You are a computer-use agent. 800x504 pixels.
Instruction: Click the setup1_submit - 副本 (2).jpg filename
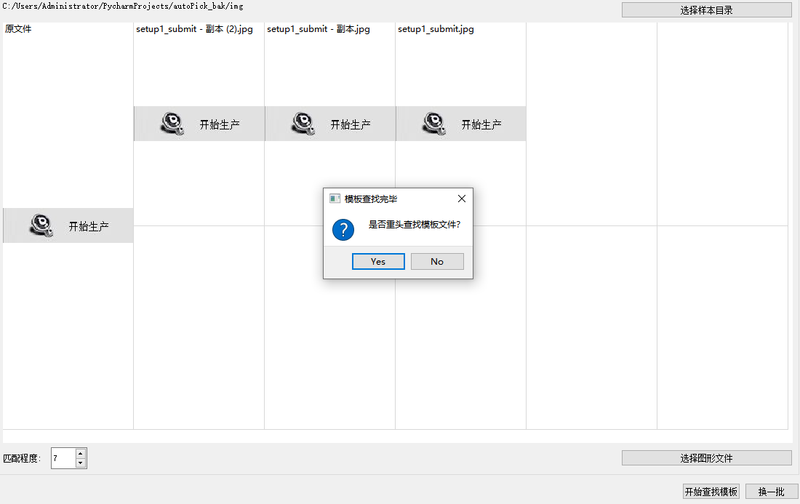click(194, 29)
